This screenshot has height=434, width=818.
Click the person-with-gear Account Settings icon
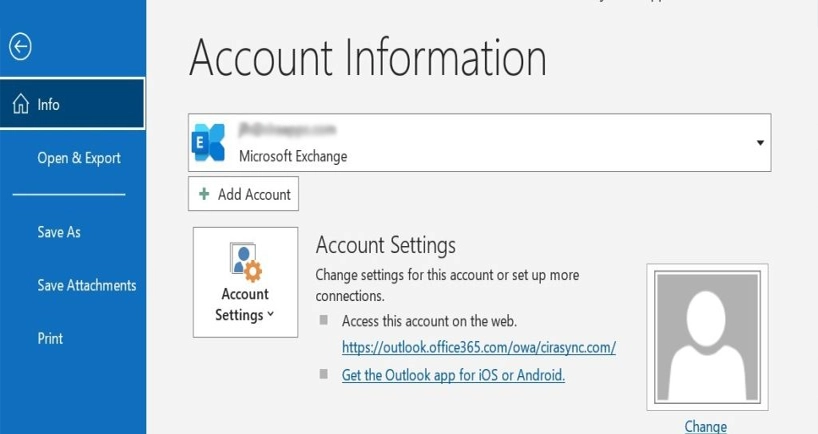[x=245, y=262]
